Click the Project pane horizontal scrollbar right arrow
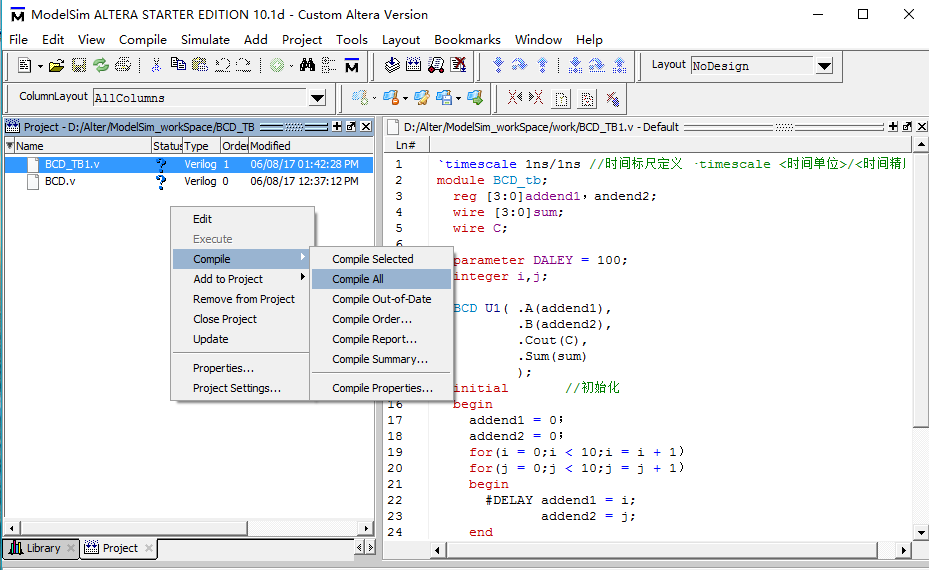This screenshot has width=929, height=570. coord(366,527)
